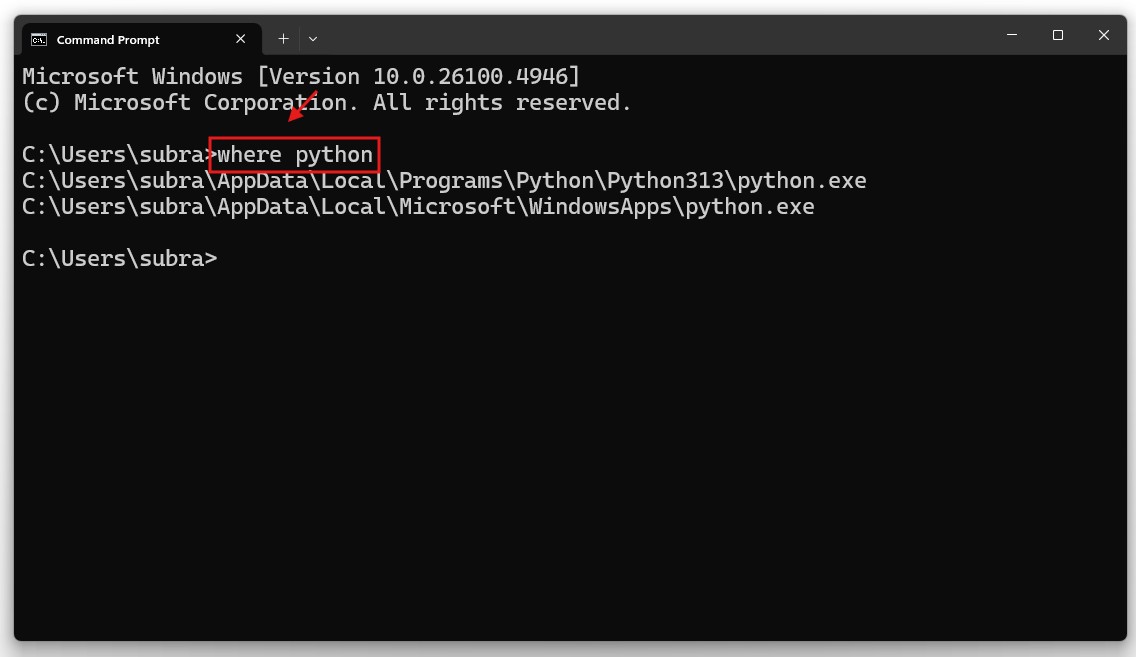Image resolution: width=1136 pixels, height=657 pixels.
Task: Open a new terminal tab
Action: pyautogui.click(x=283, y=39)
